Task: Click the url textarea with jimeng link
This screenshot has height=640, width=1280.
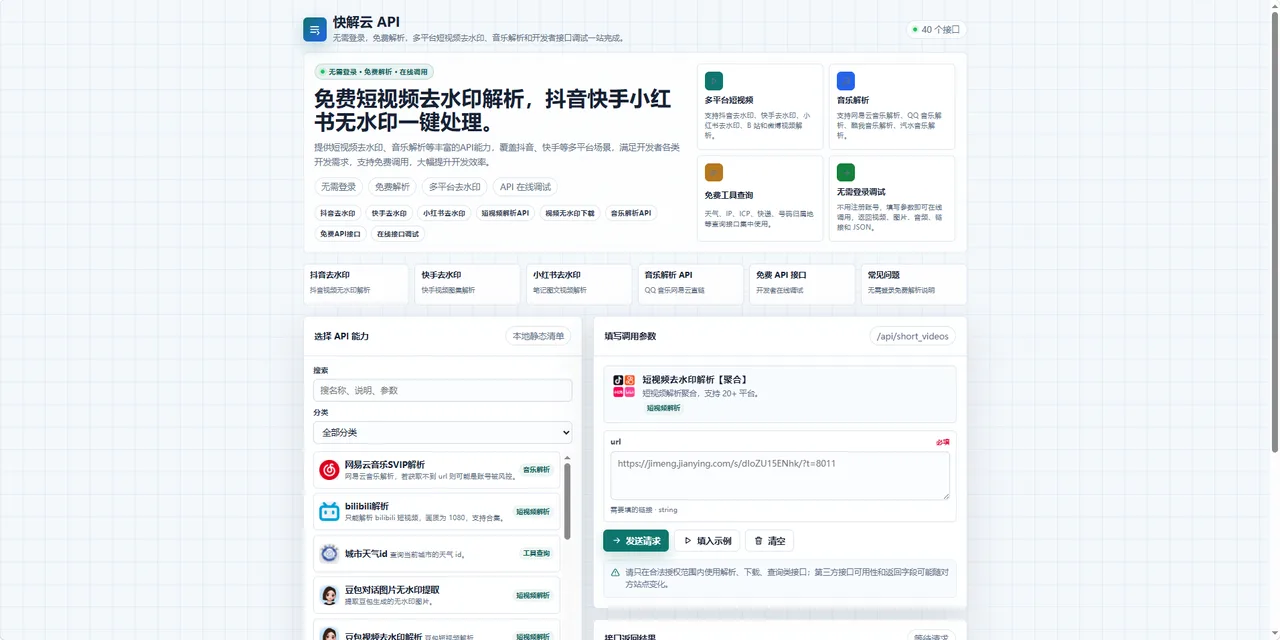Action: click(780, 476)
